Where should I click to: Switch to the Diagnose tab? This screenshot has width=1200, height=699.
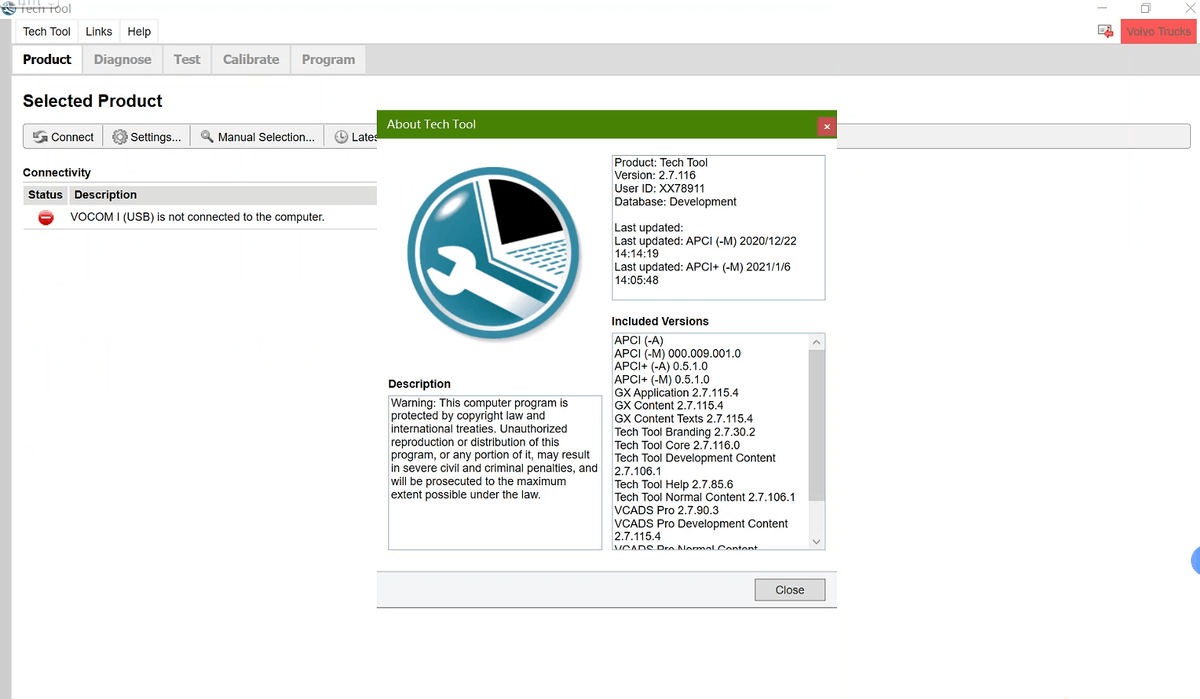[122, 59]
